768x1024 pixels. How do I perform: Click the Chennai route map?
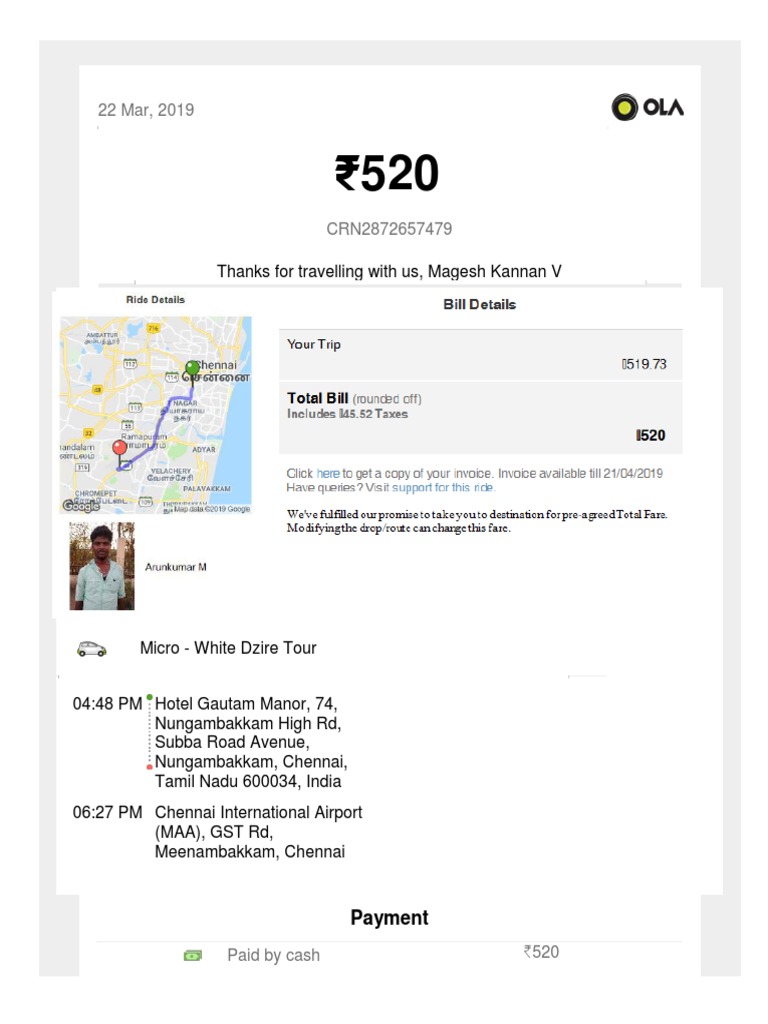tap(156, 415)
